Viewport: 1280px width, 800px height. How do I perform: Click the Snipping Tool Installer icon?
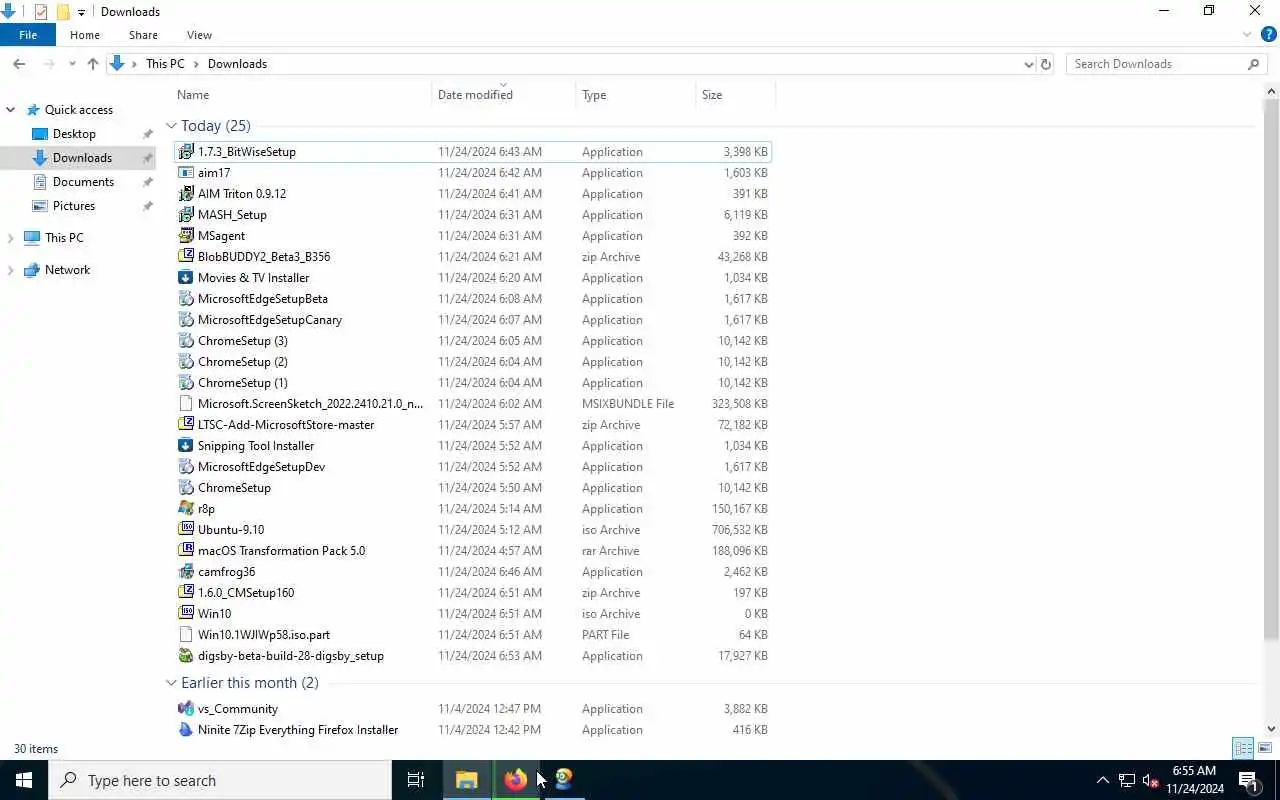click(x=186, y=446)
